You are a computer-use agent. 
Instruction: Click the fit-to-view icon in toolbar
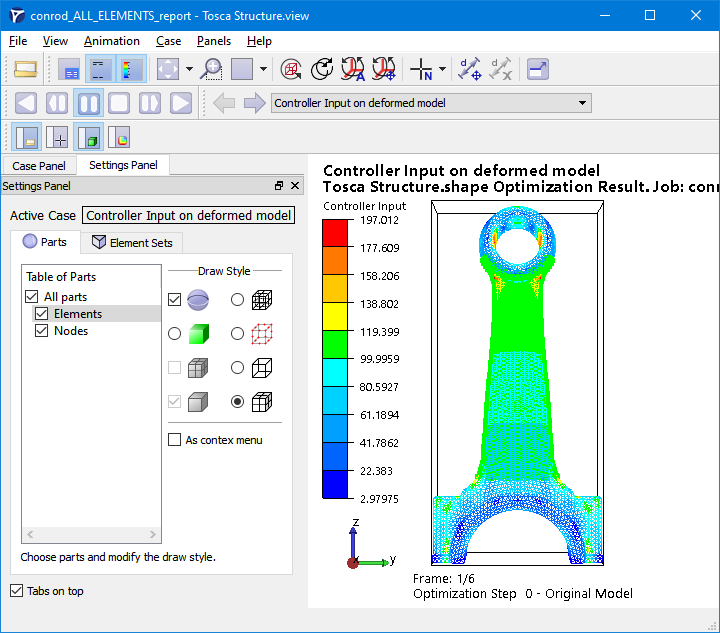(x=168, y=69)
